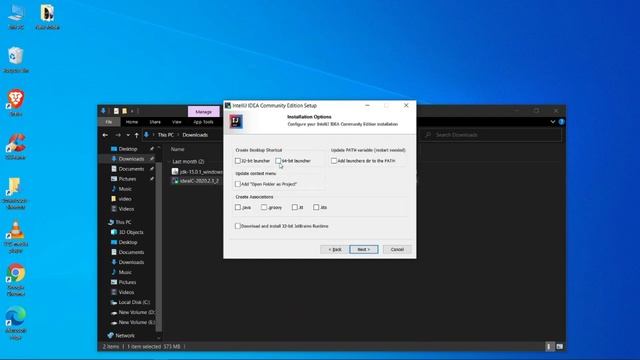This screenshot has width=640, height=360.
Task: Click the Back button in setup
Action: [334, 249]
